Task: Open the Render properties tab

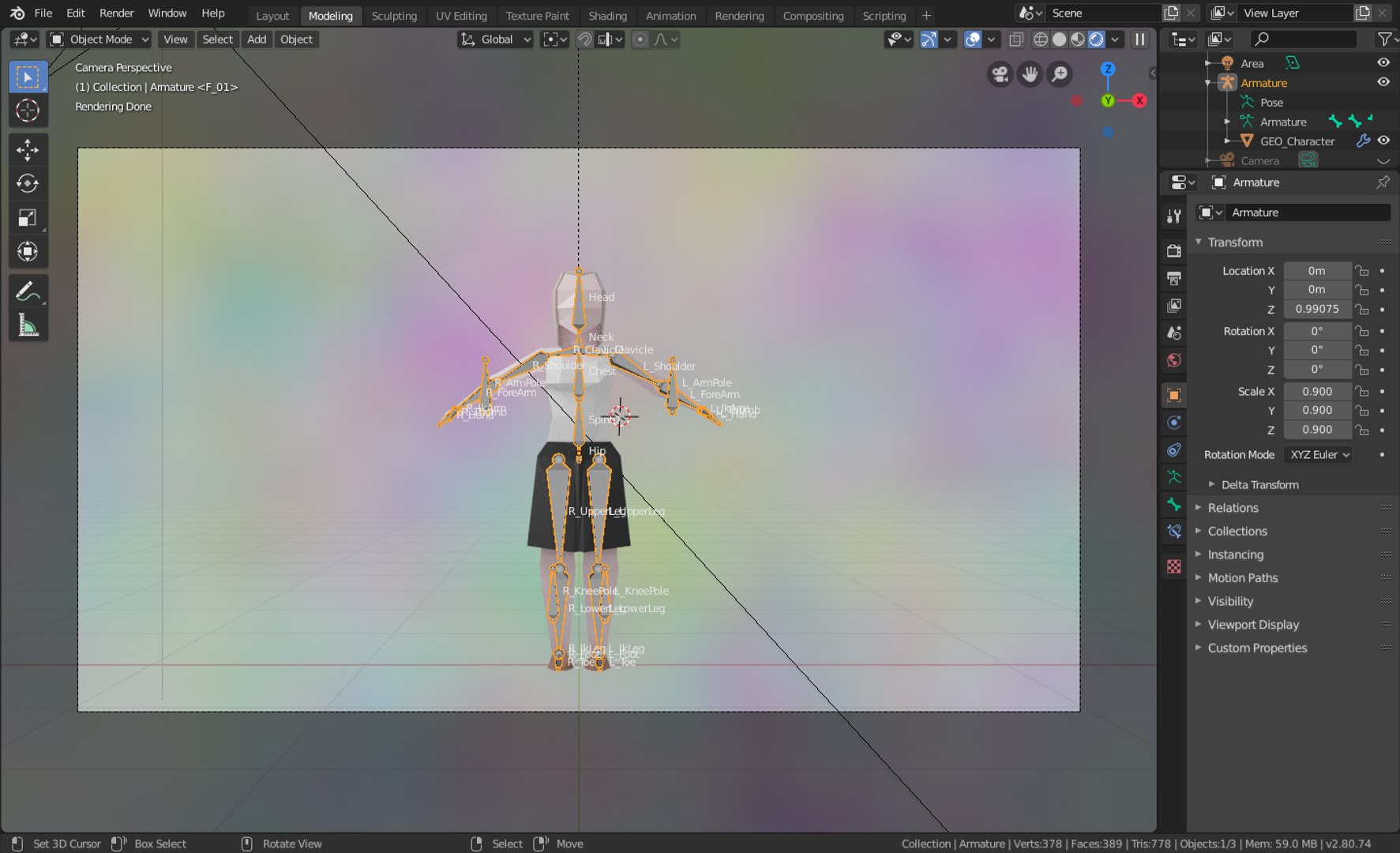Action: [1174, 251]
